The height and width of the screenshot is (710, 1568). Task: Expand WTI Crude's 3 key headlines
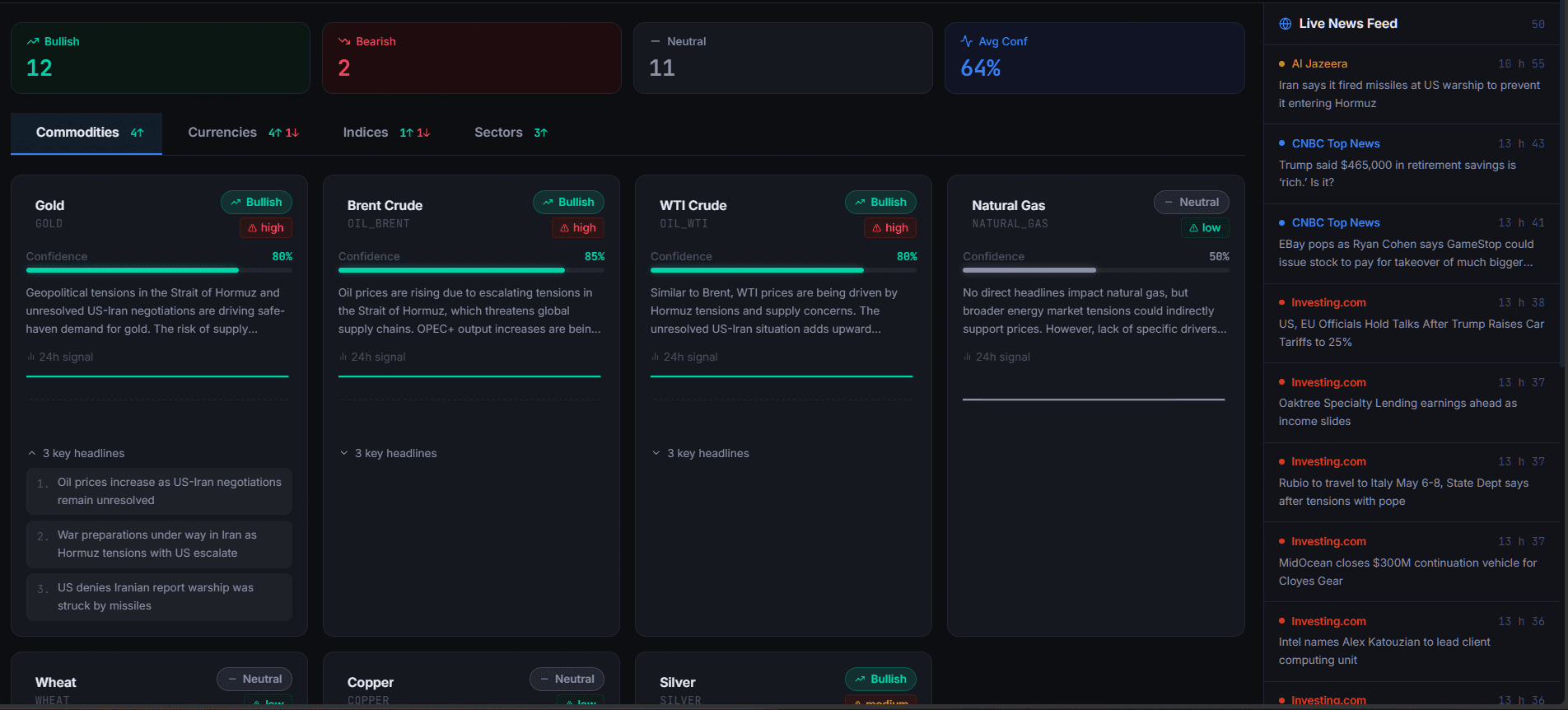[x=700, y=453]
